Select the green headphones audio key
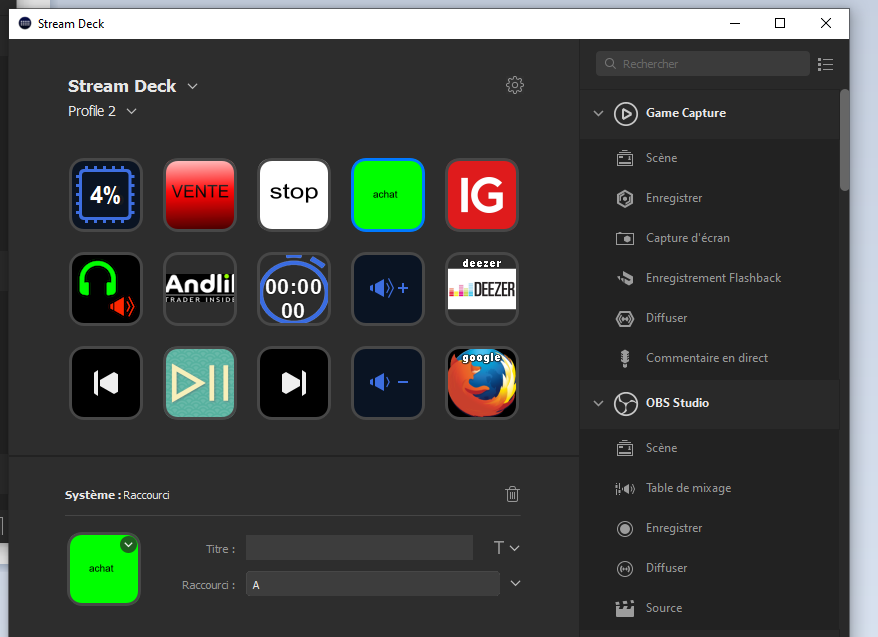The height and width of the screenshot is (637, 878). [x=106, y=289]
